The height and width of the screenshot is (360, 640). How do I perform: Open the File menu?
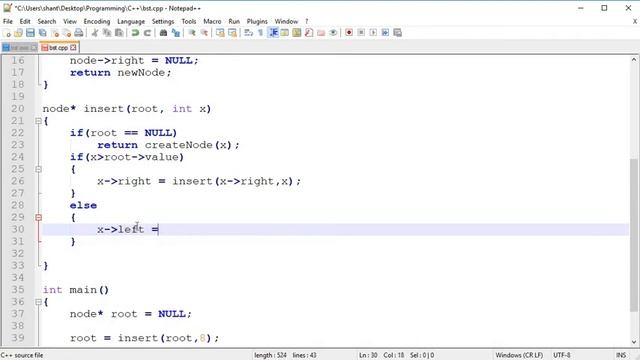(x=8, y=21)
